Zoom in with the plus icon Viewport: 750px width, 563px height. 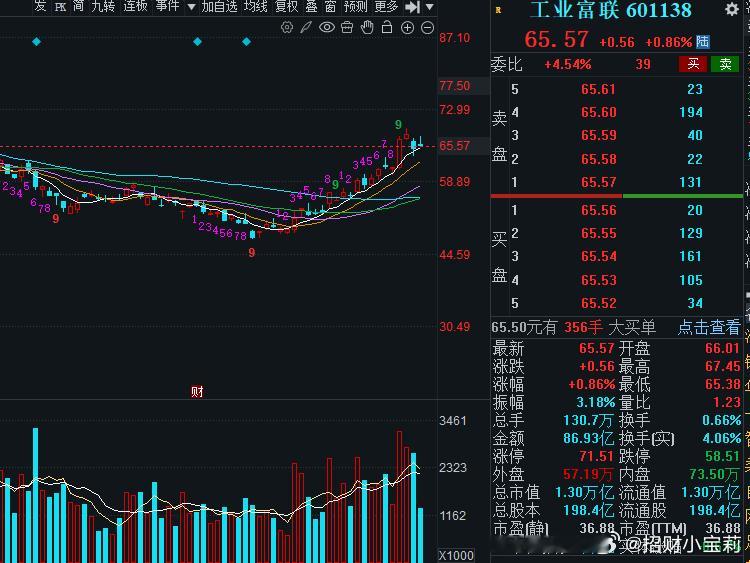(x=407, y=28)
